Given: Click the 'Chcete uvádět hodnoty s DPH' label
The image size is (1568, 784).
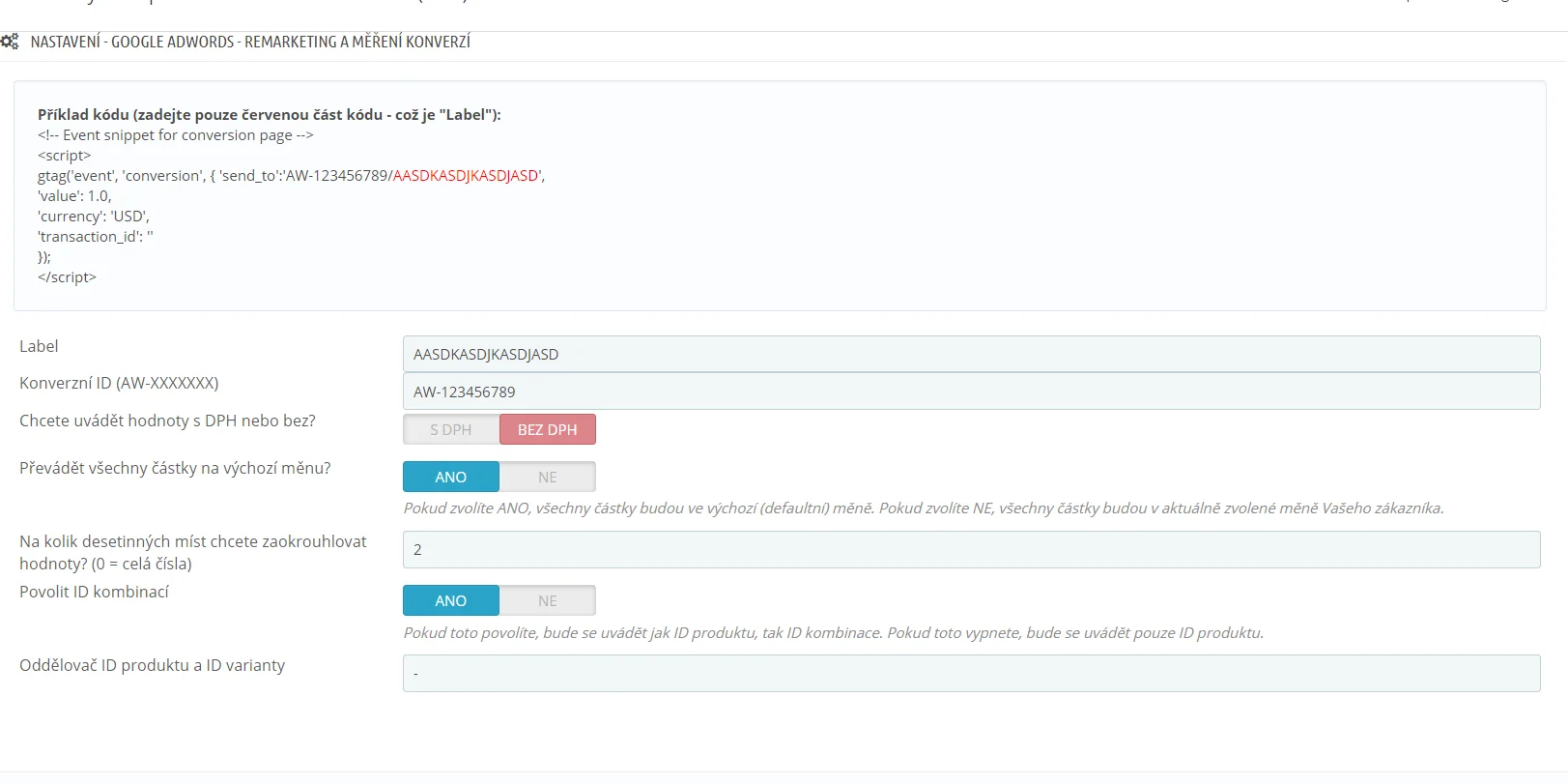Looking at the screenshot, I should (167, 421).
